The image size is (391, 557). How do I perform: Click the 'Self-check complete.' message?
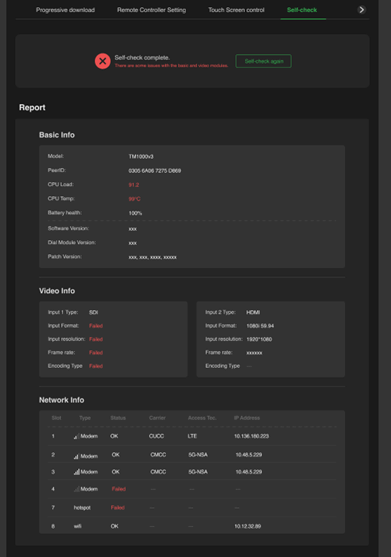pos(142,58)
